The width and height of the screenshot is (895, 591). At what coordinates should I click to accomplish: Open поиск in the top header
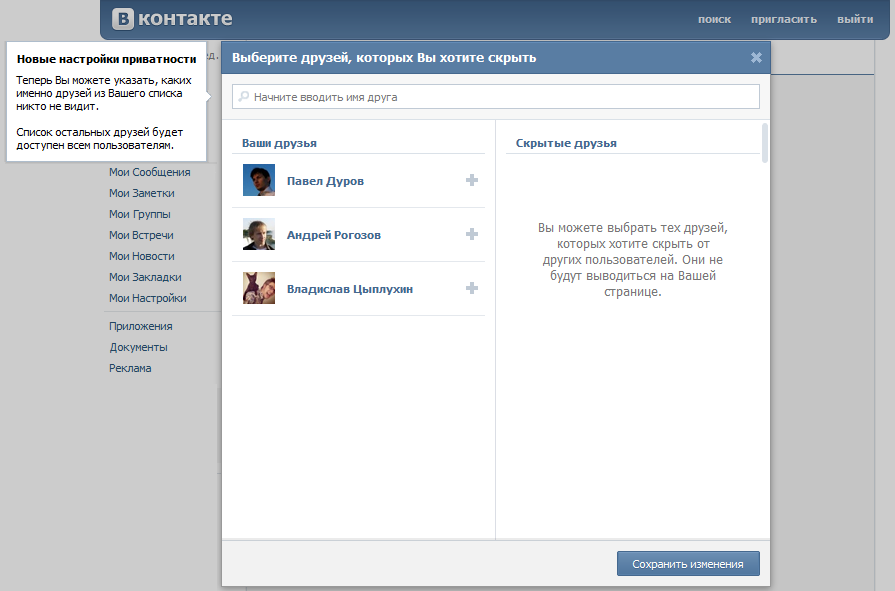(x=714, y=19)
